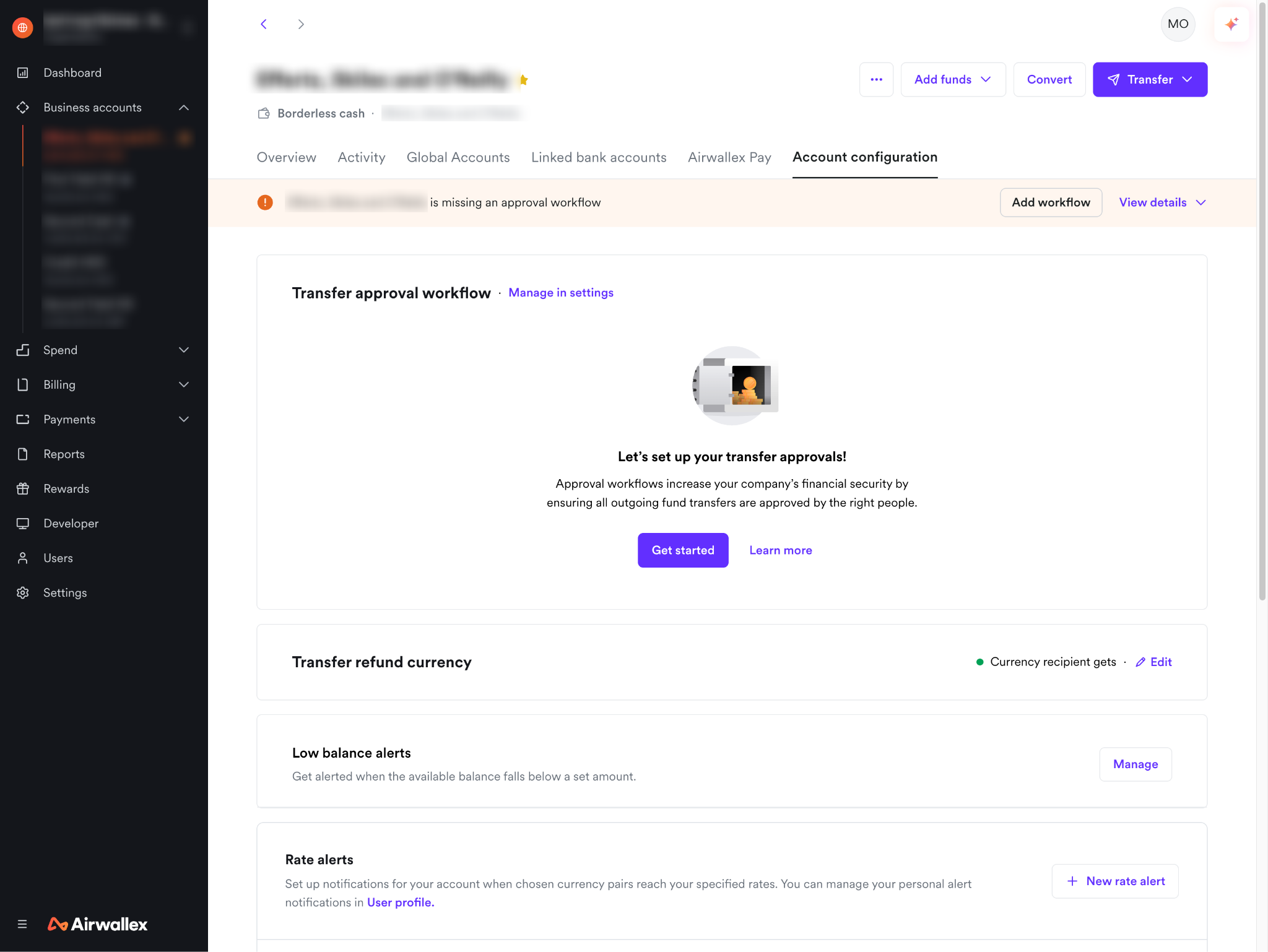Screen dimensions: 1268x952
Task: Switch to the Linked bank accounts tab
Action: click(x=599, y=157)
